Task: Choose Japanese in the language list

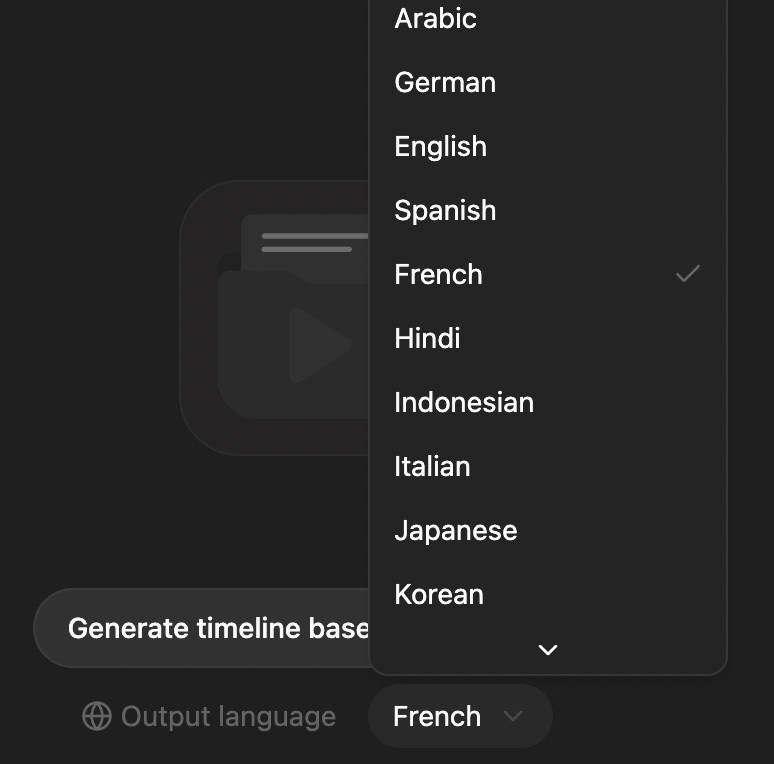Action: (x=456, y=531)
